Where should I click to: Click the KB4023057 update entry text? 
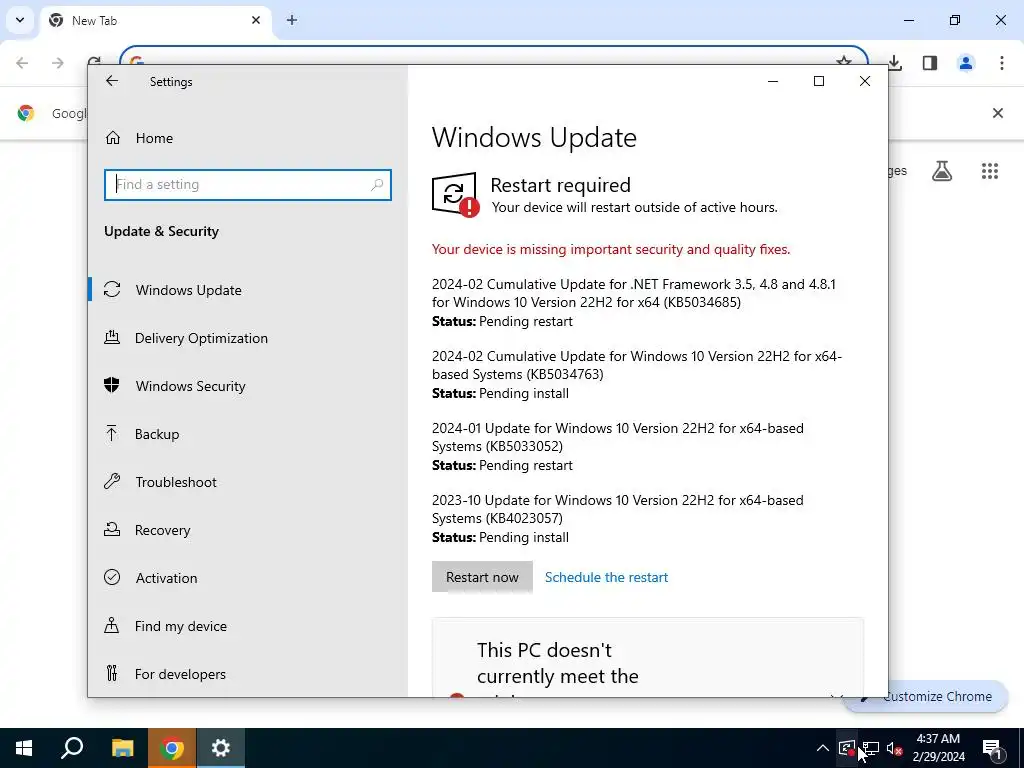pyautogui.click(x=618, y=509)
